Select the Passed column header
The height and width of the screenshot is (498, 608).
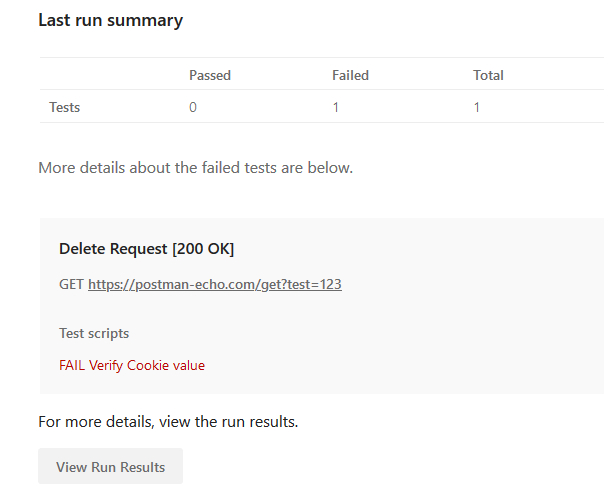pos(210,75)
